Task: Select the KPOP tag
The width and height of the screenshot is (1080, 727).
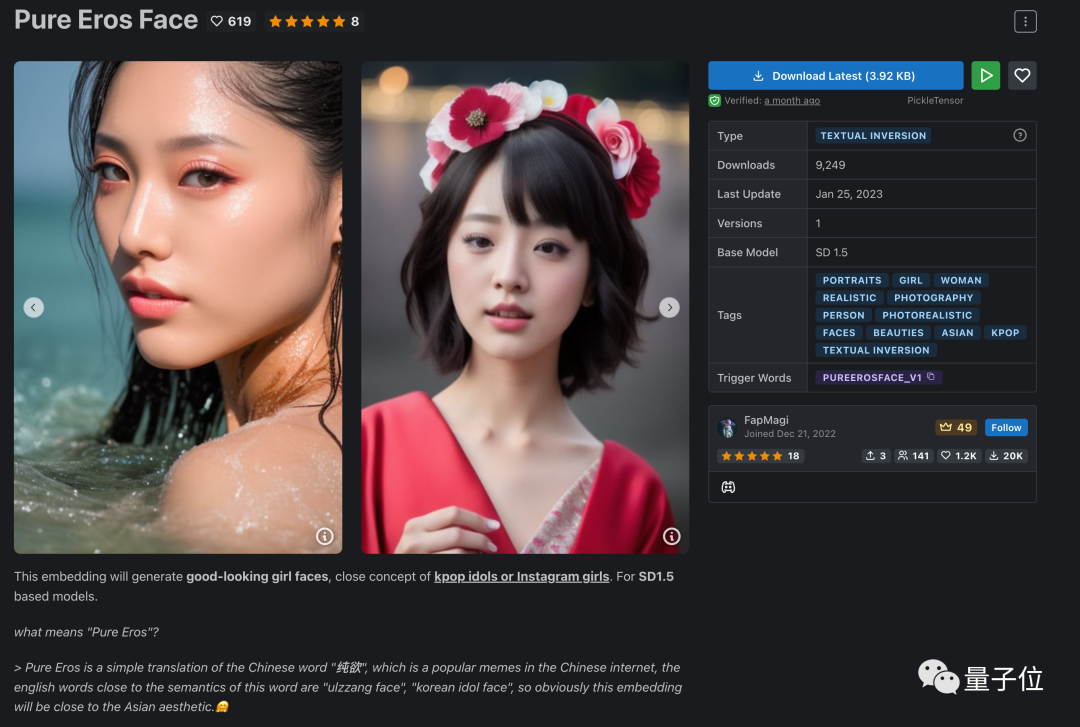Action: [1005, 333]
